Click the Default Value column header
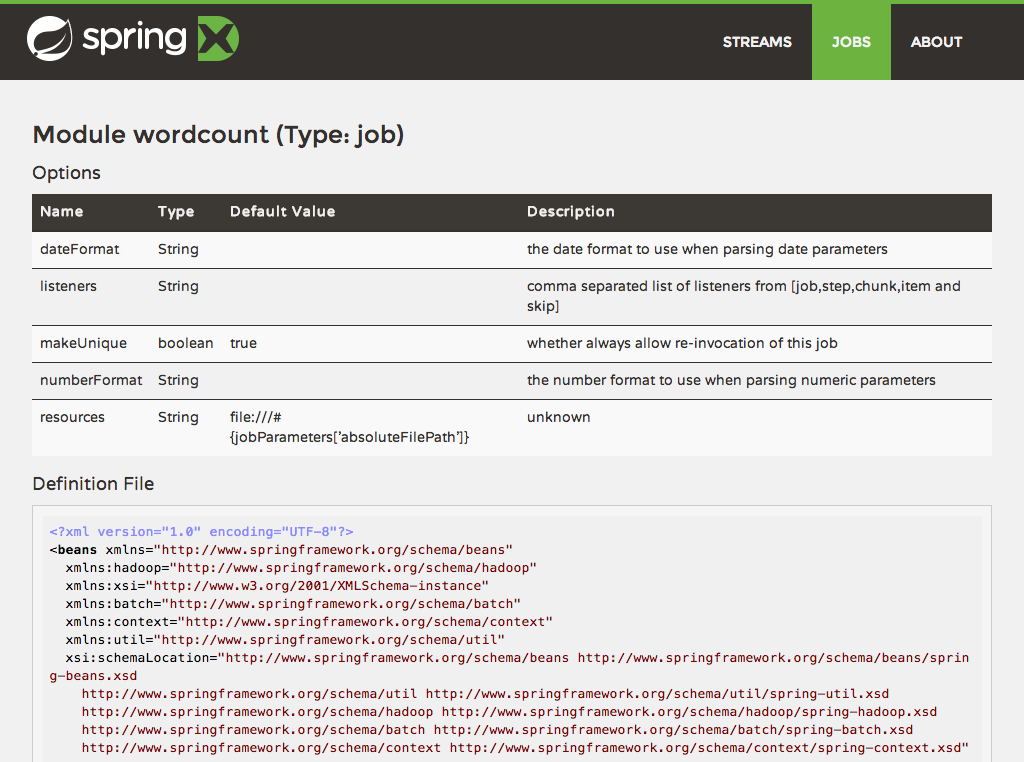1024x762 pixels. click(x=282, y=212)
